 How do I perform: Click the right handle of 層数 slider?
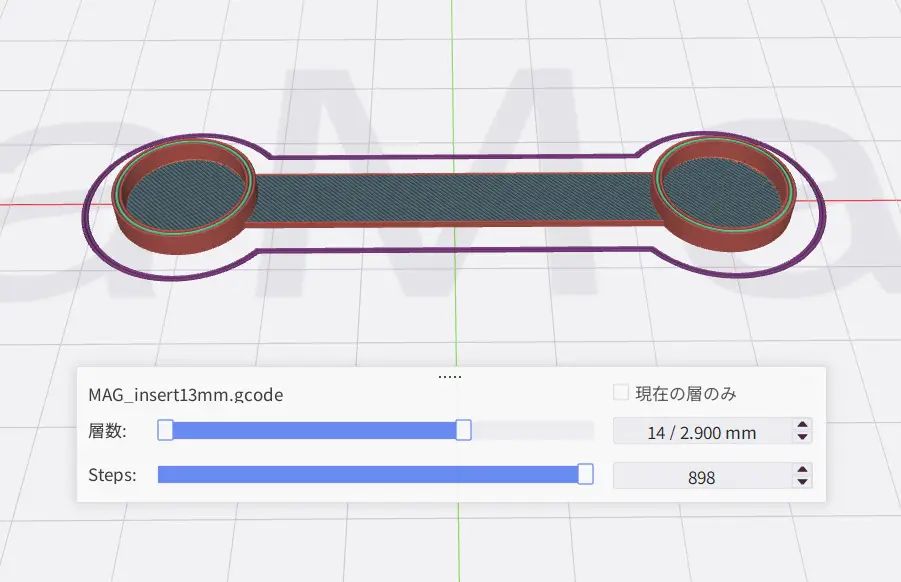(x=463, y=431)
